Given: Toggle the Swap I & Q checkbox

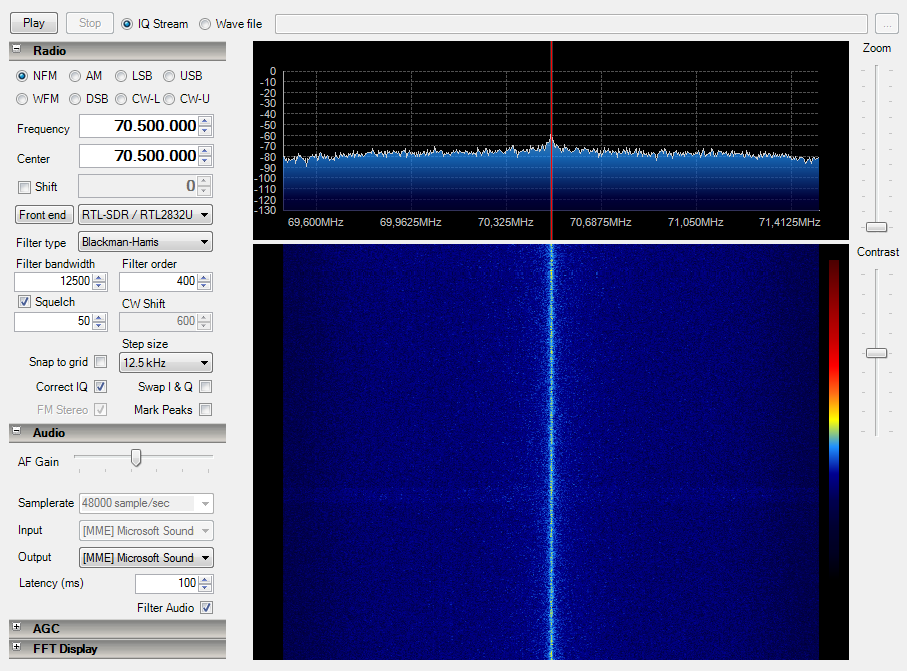Looking at the screenshot, I should coord(205,386).
